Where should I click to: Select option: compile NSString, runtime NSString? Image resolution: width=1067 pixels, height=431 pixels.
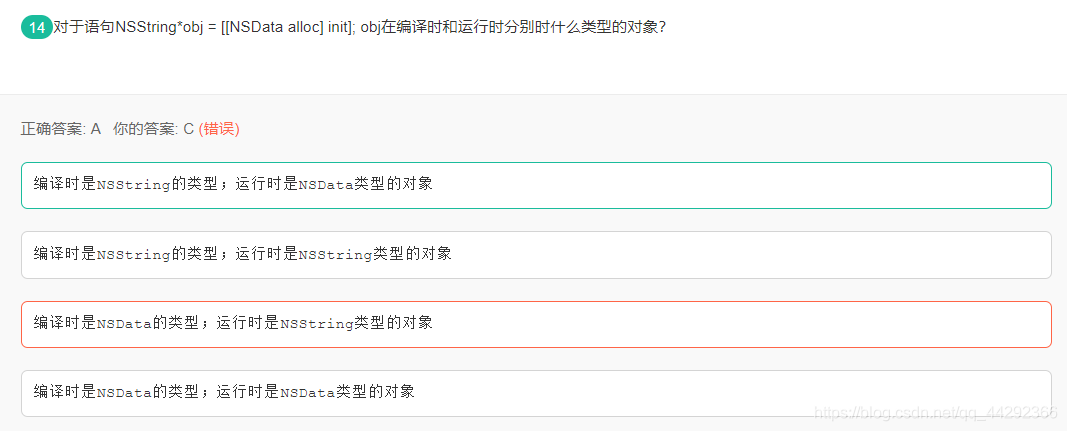[536, 255]
